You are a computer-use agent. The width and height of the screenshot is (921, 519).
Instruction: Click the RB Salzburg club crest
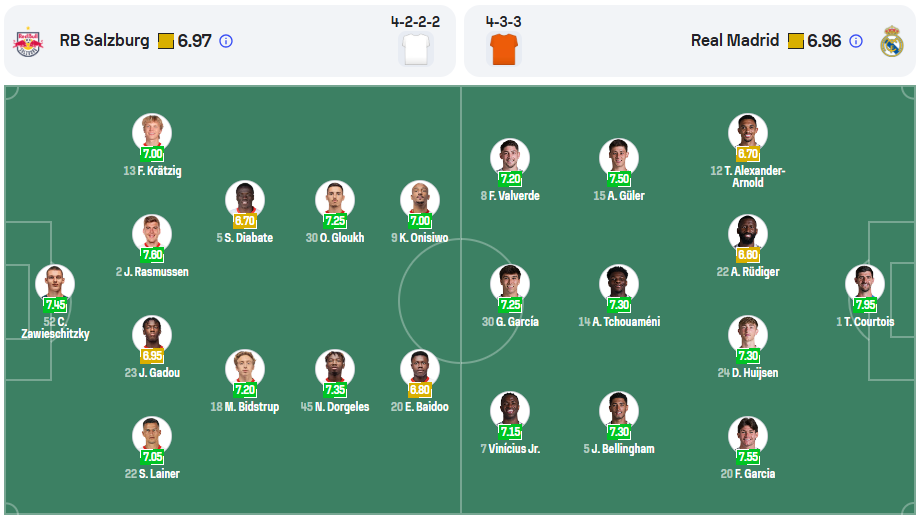click(27, 41)
